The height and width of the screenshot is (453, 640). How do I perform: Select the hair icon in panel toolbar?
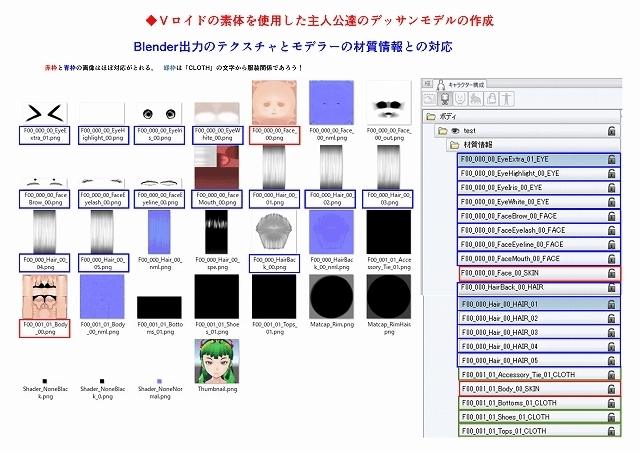point(476,99)
